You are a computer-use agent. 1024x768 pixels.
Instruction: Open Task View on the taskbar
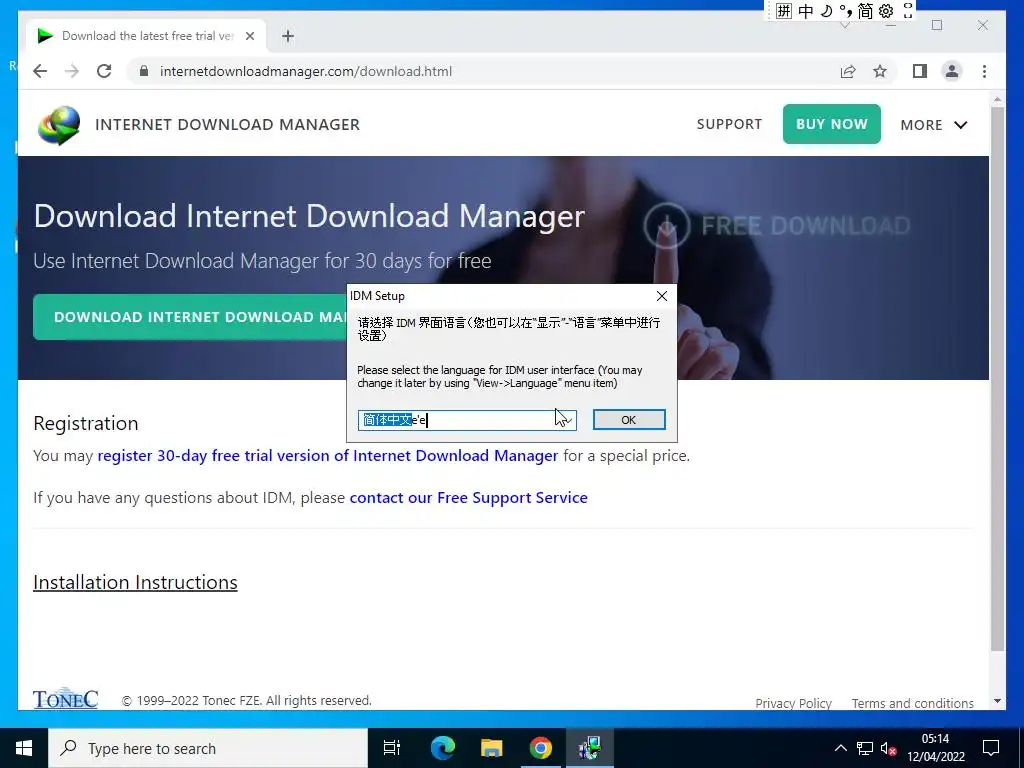click(392, 748)
